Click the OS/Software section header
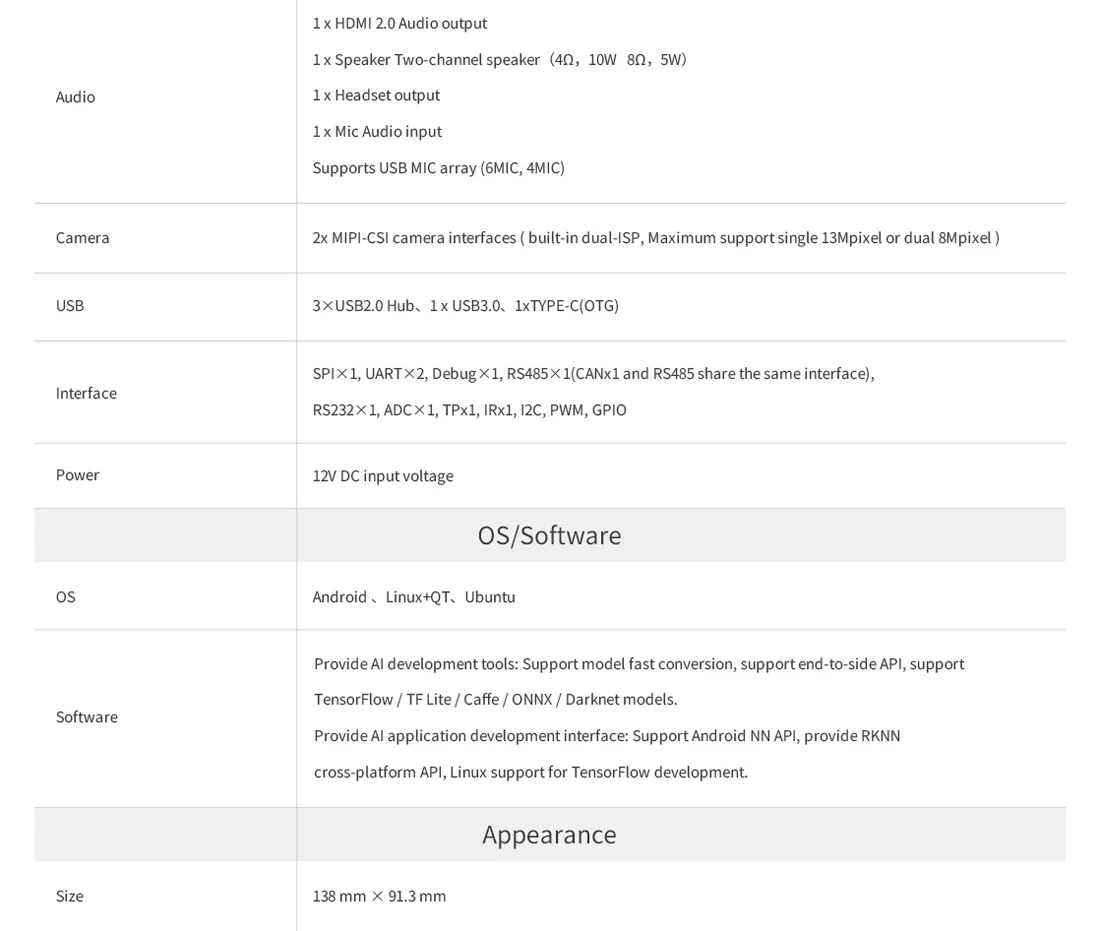This screenshot has height=931, width=1100. 549,535
